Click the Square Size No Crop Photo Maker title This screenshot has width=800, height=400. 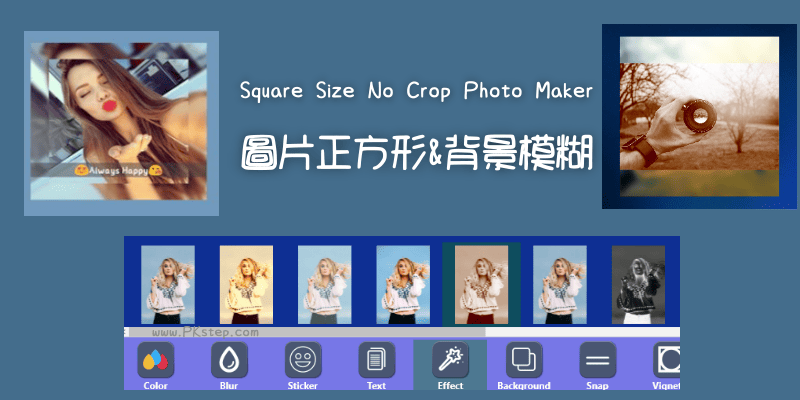pos(416,91)
